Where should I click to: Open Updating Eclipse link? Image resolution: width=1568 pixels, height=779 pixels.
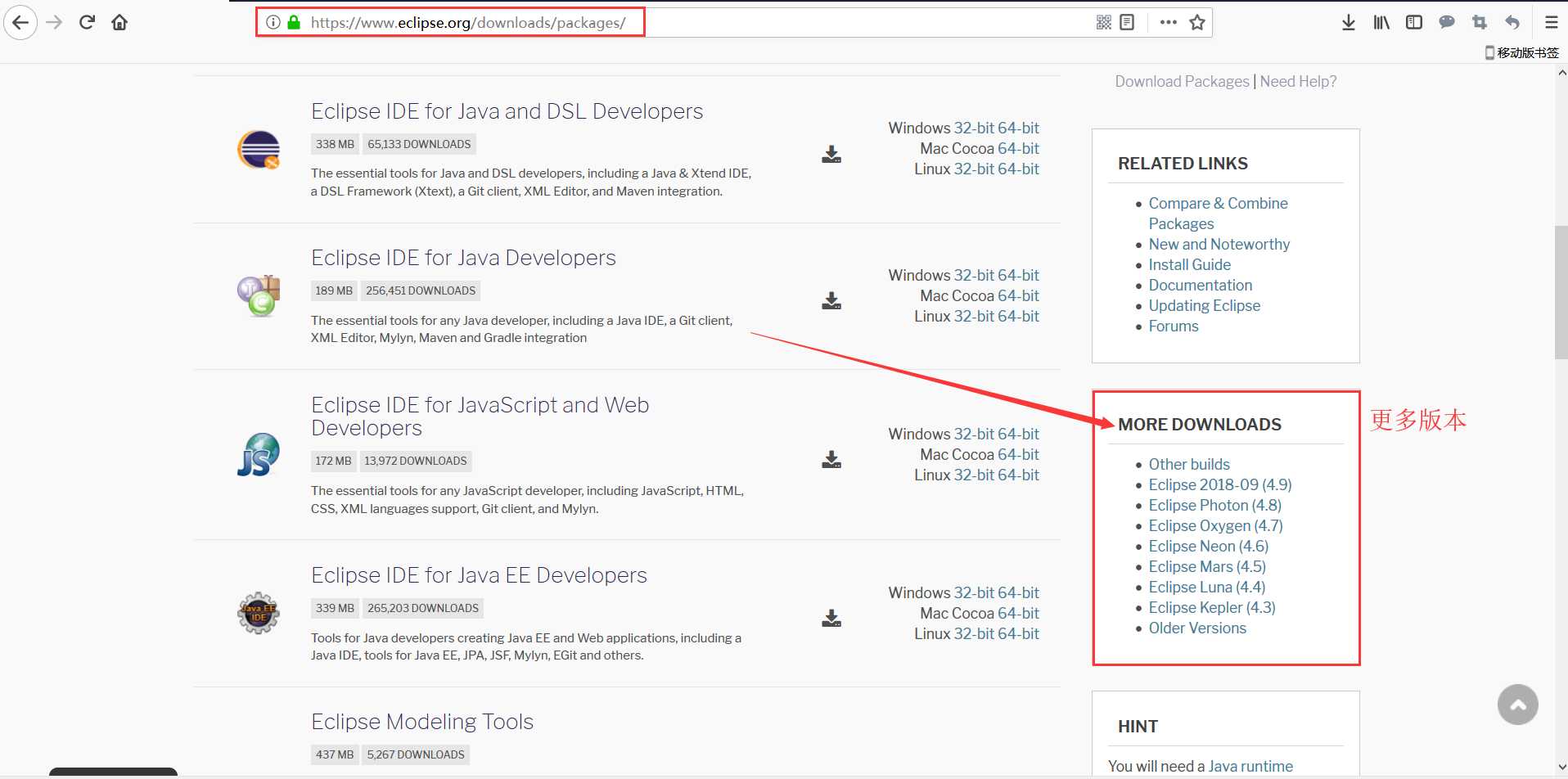(1204, 305)
